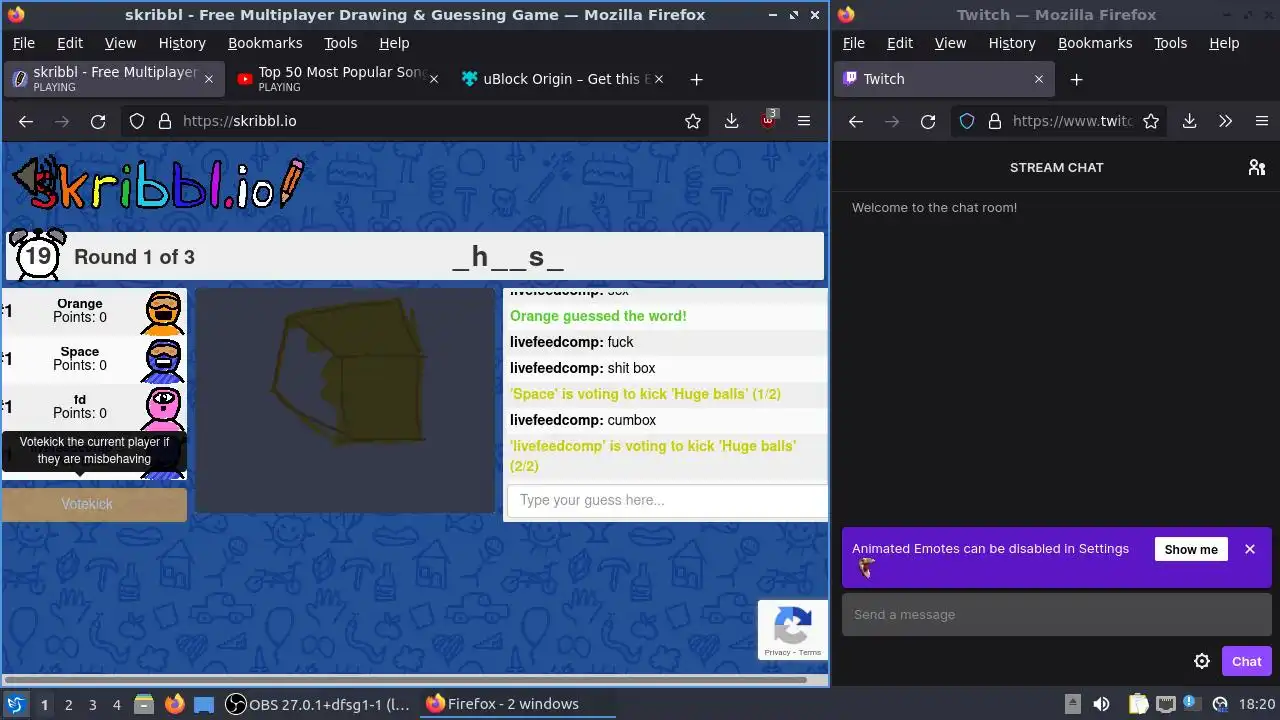Image resolution: width=1280 pixels, height=720 pixels.
Task: Click the Show me button
Action: pyautogui.click(x=1191, y=549)
